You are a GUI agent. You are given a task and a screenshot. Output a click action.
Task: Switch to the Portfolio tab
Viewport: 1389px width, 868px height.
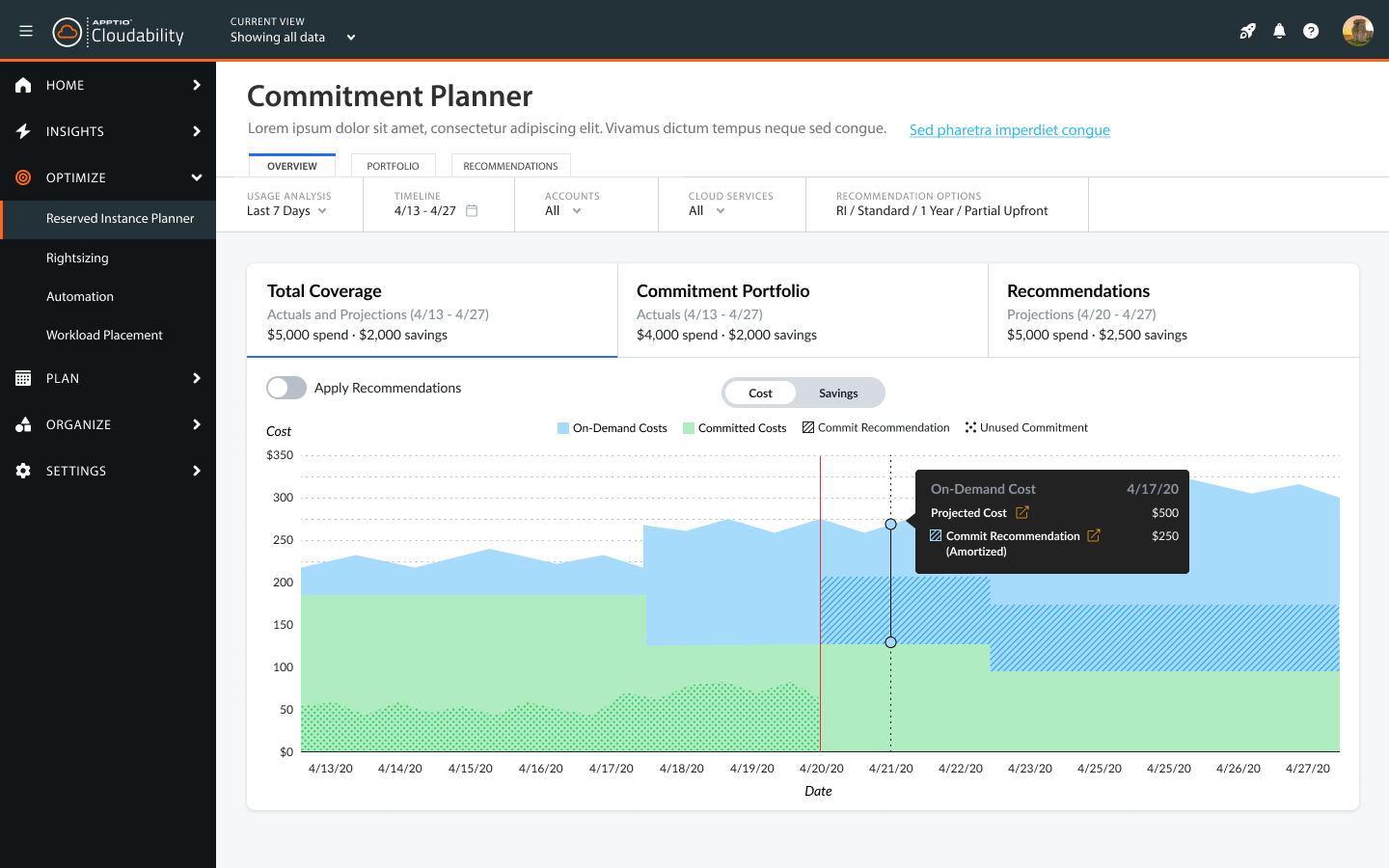tap(393, 166)
